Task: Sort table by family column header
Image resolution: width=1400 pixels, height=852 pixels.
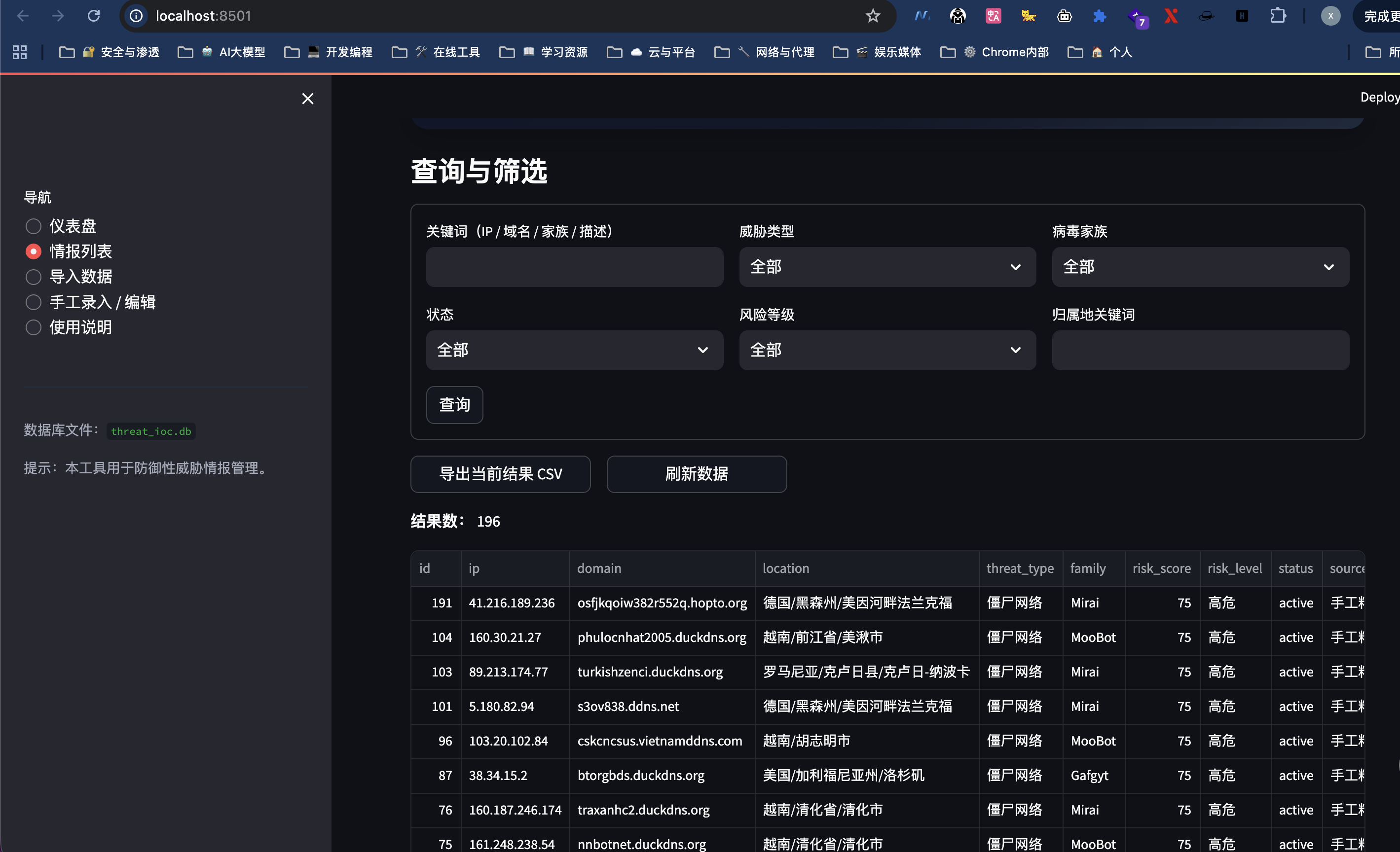Action: 1094,568
